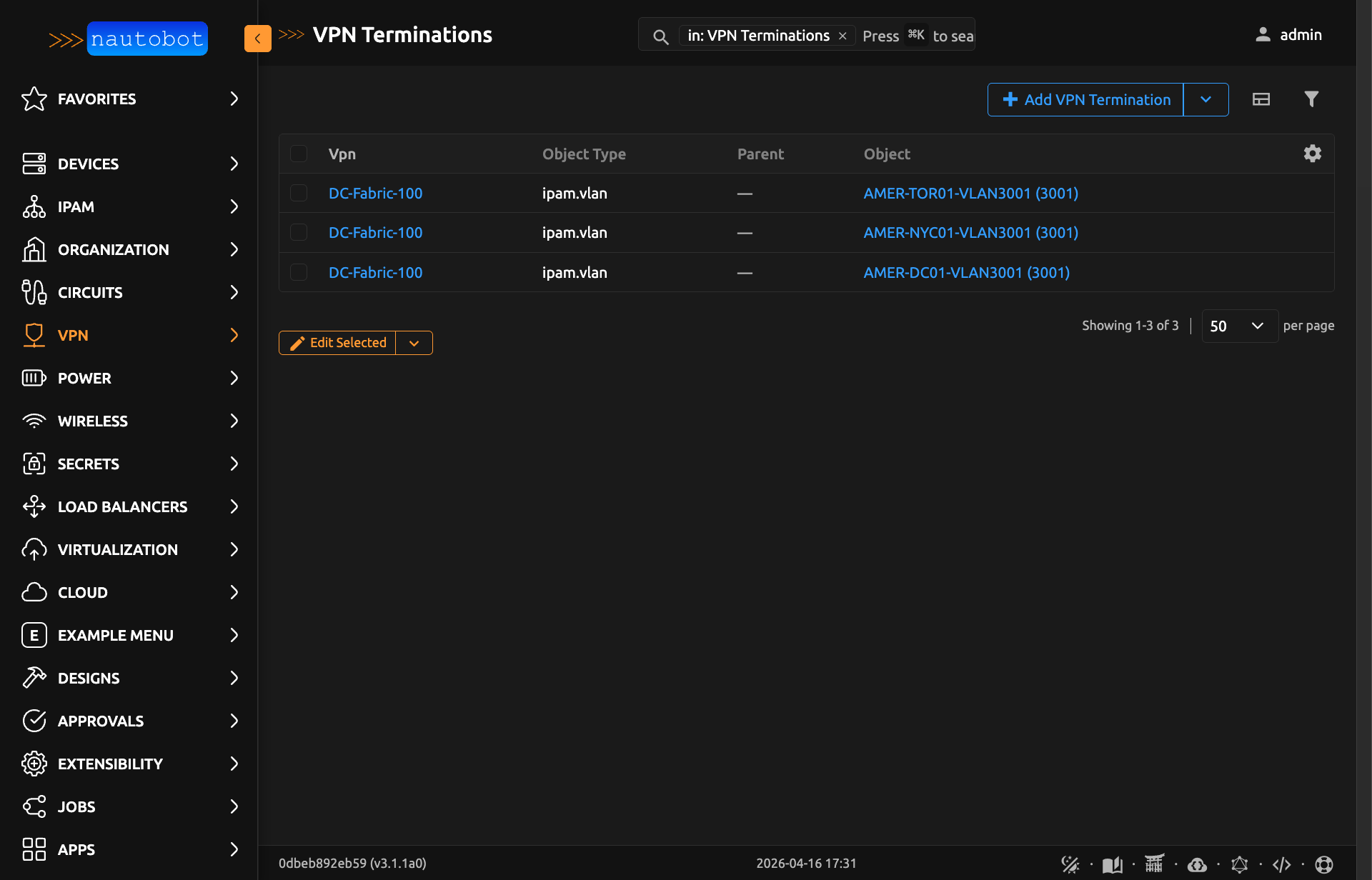1372x880 pixels.
Task: Select the checkbox for AMER-TOR01-VLAN3001 row
Action: tap(299, 193)
